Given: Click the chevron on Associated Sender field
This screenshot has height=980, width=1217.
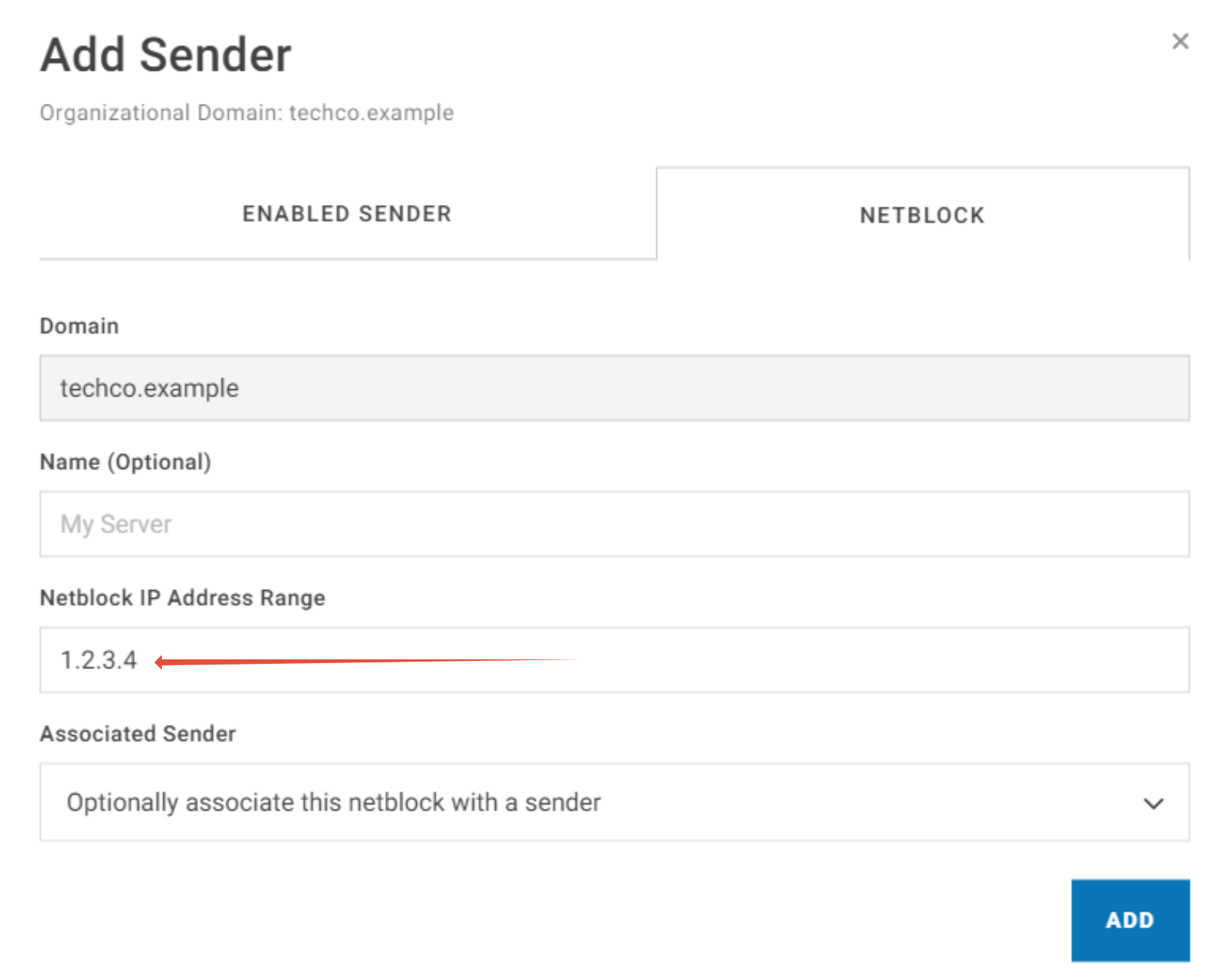Looking at the screenshot, I should coord(1154,804).
